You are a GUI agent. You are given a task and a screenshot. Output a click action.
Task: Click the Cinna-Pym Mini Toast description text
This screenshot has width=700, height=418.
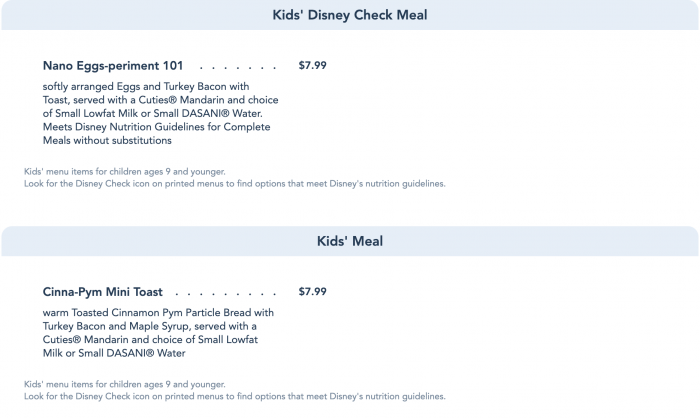(x=158, y=333)
